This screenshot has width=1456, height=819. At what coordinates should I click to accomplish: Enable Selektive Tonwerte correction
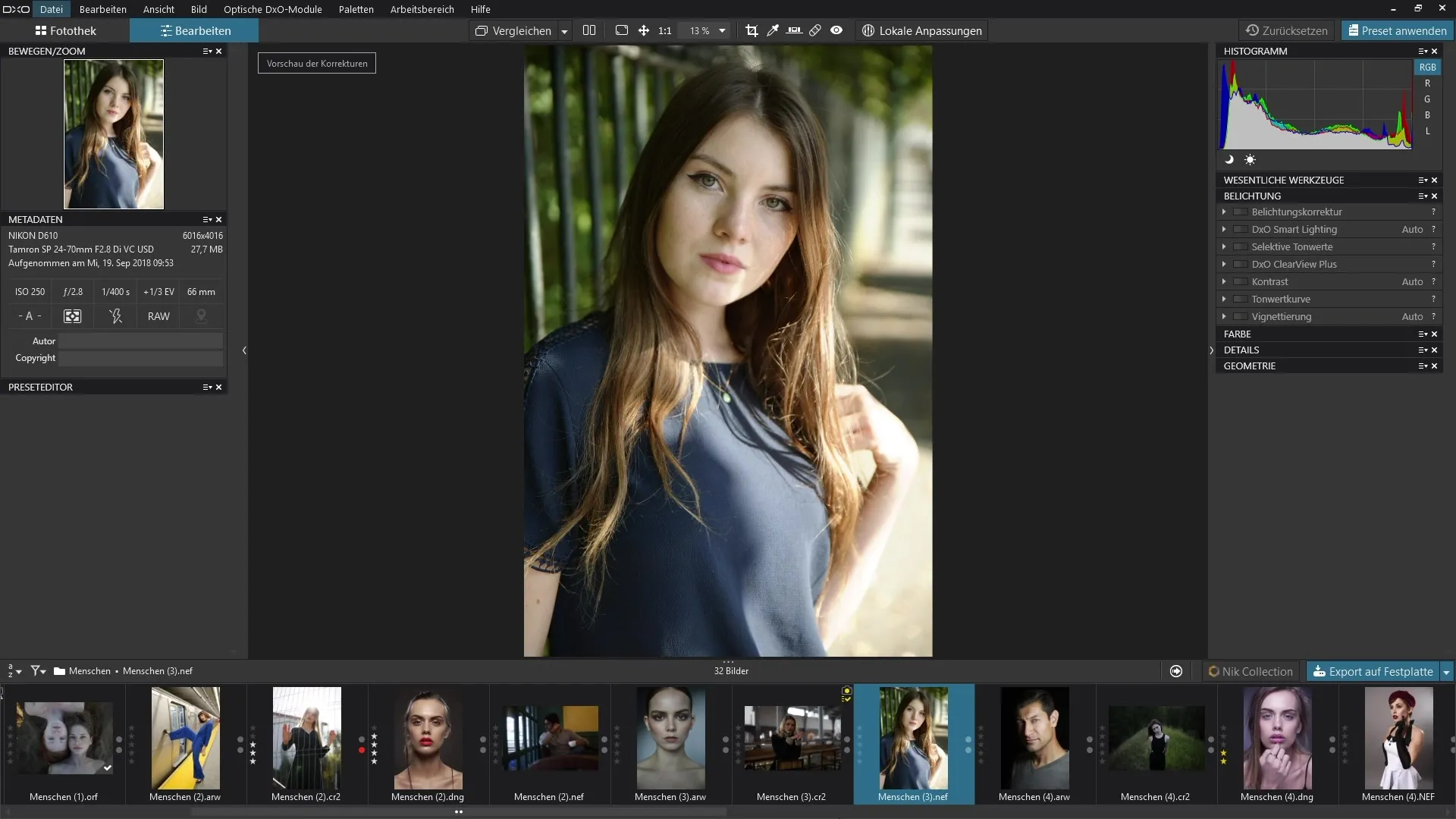(1241, 246)
